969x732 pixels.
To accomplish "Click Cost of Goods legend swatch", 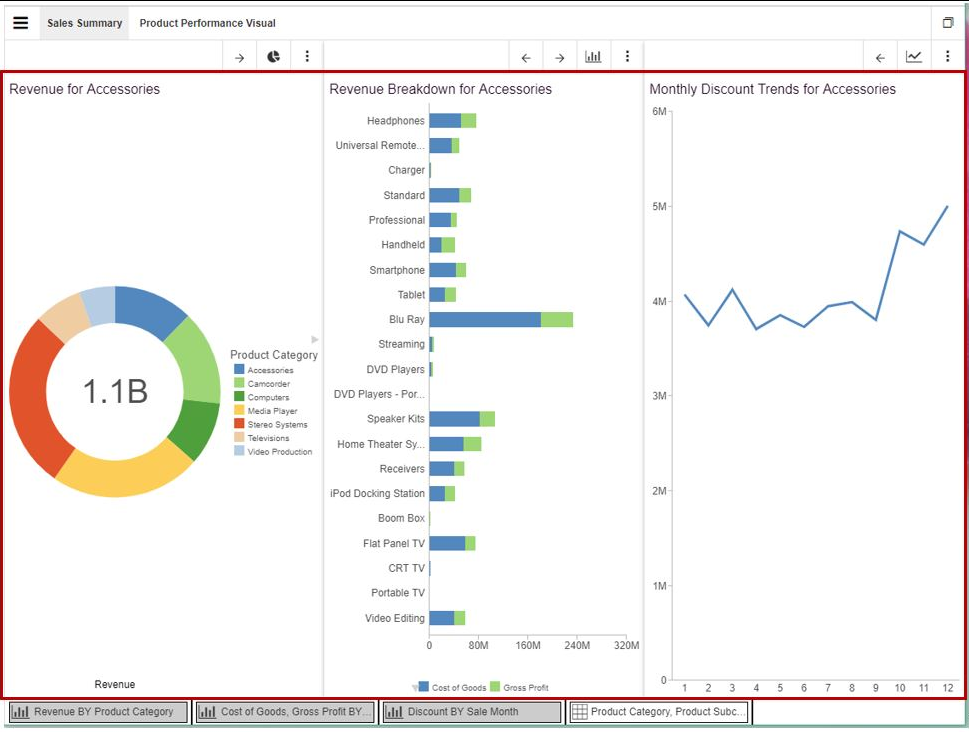I will (424, 686).
